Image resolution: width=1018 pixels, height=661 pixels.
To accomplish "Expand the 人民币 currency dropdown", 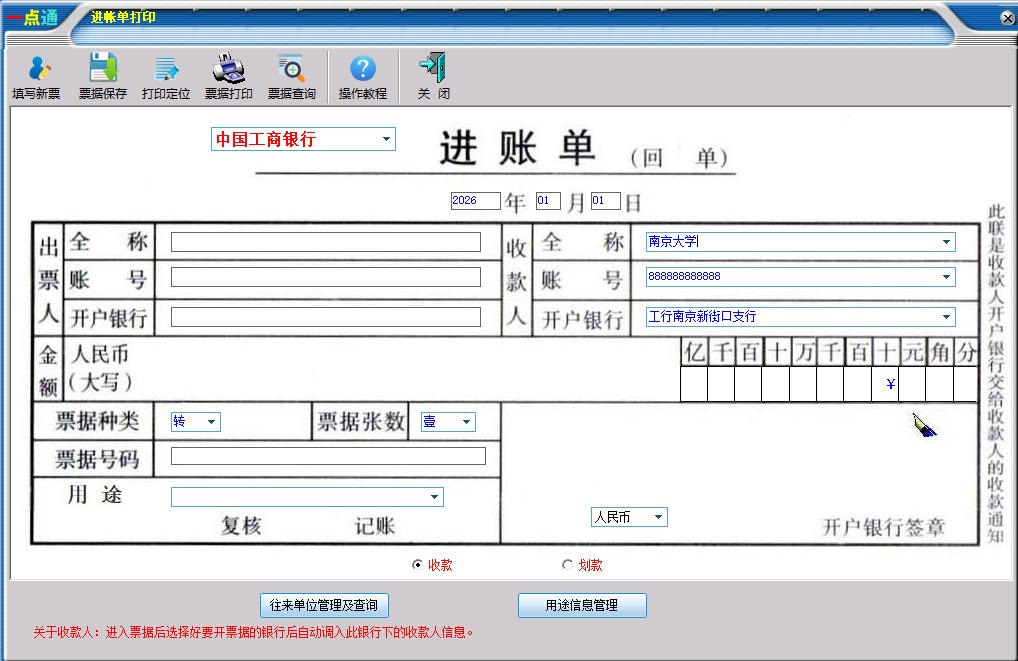I will pos(657,516).
